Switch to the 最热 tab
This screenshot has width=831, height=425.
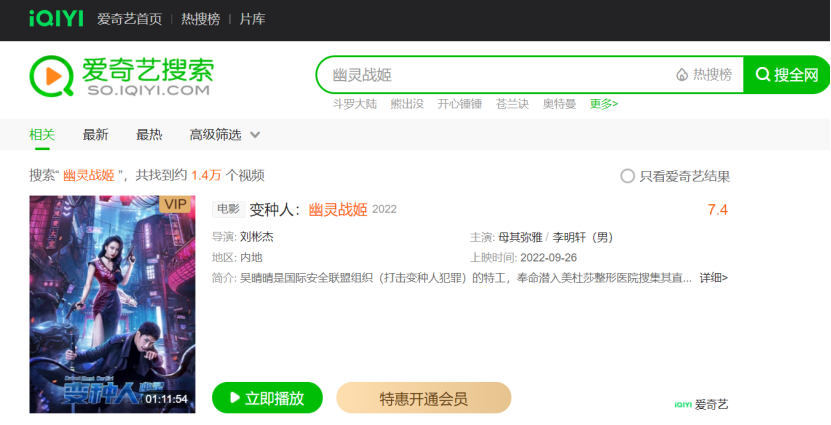pyautogui.click(x=149, y=135)
